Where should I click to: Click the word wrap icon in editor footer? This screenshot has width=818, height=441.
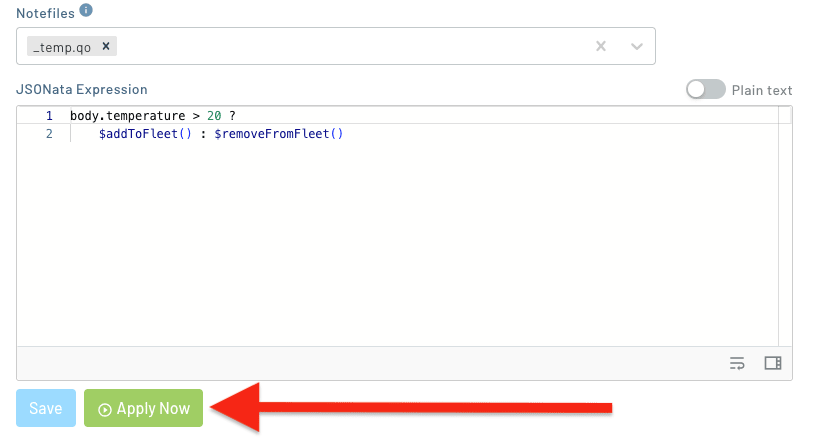[x=737, y=363]
